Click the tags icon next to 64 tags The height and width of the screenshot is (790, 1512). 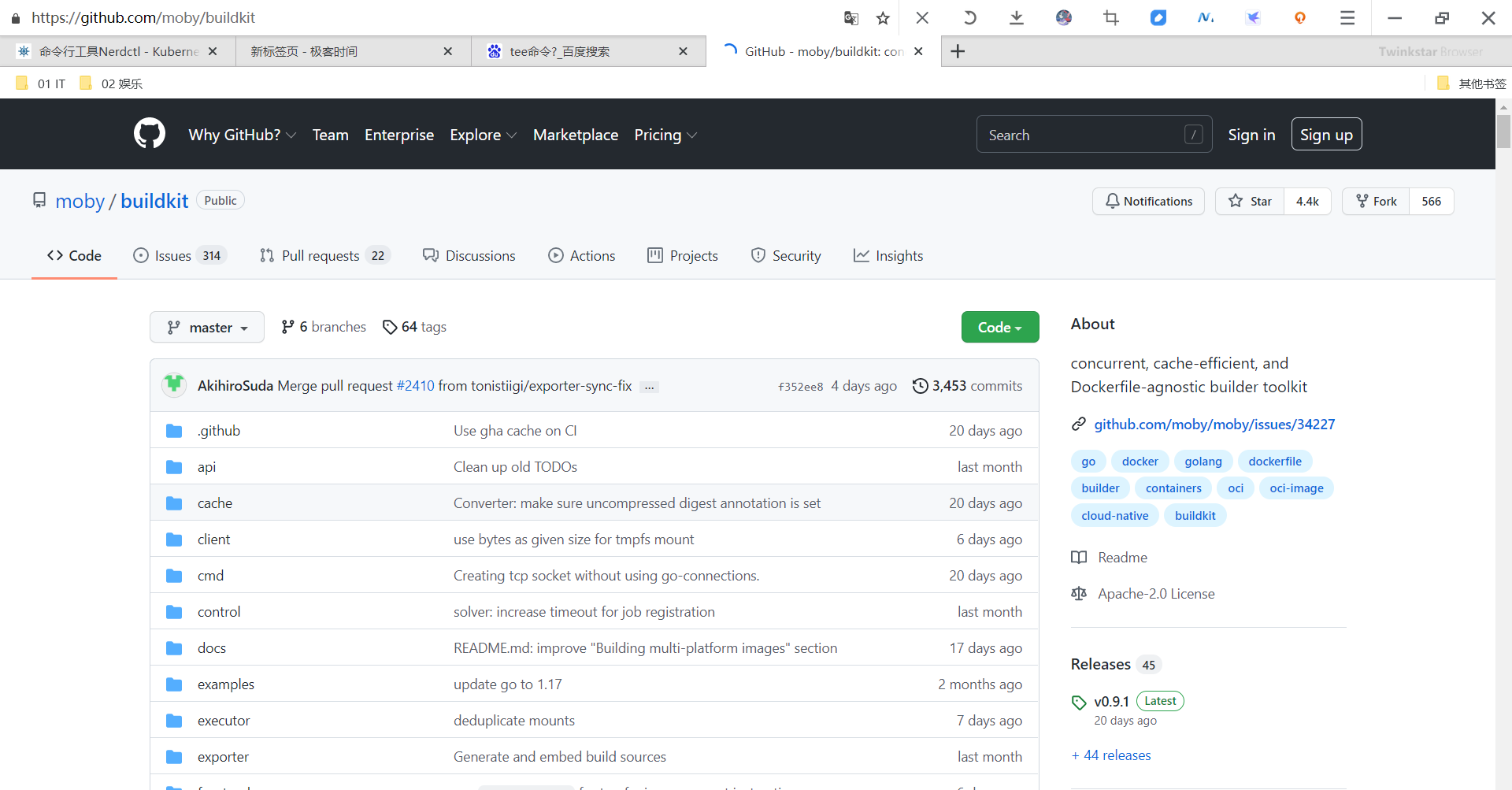point(390,327)
